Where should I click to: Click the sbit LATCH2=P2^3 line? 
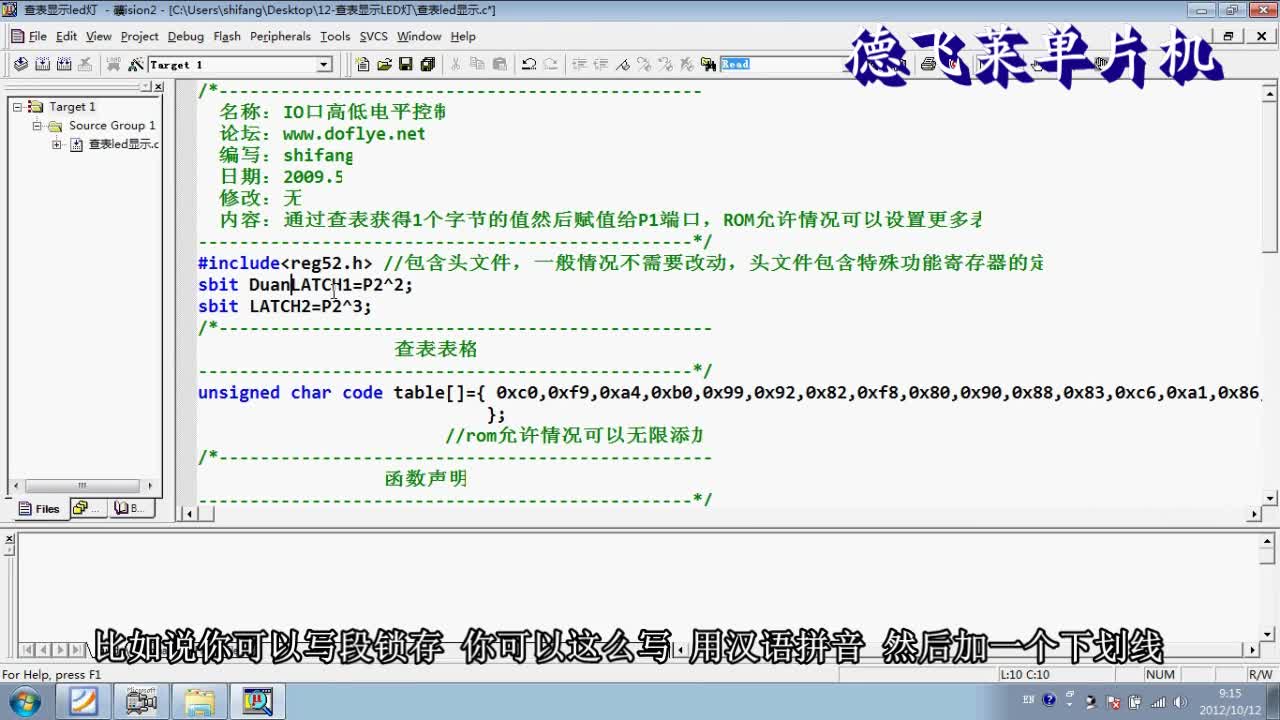[x=285, y=306]
